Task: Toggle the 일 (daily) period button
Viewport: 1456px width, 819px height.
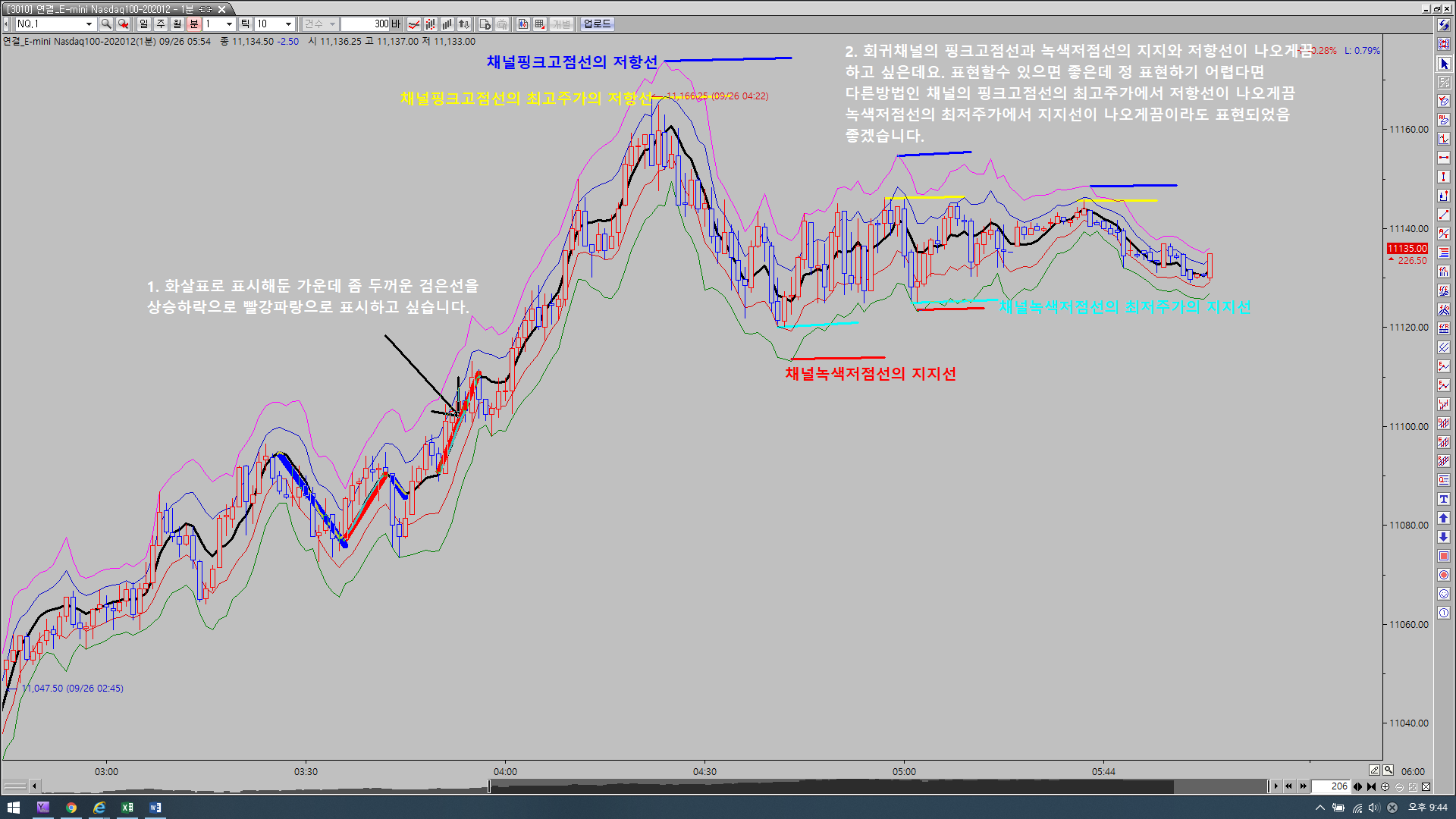Action: click(144, 24)
